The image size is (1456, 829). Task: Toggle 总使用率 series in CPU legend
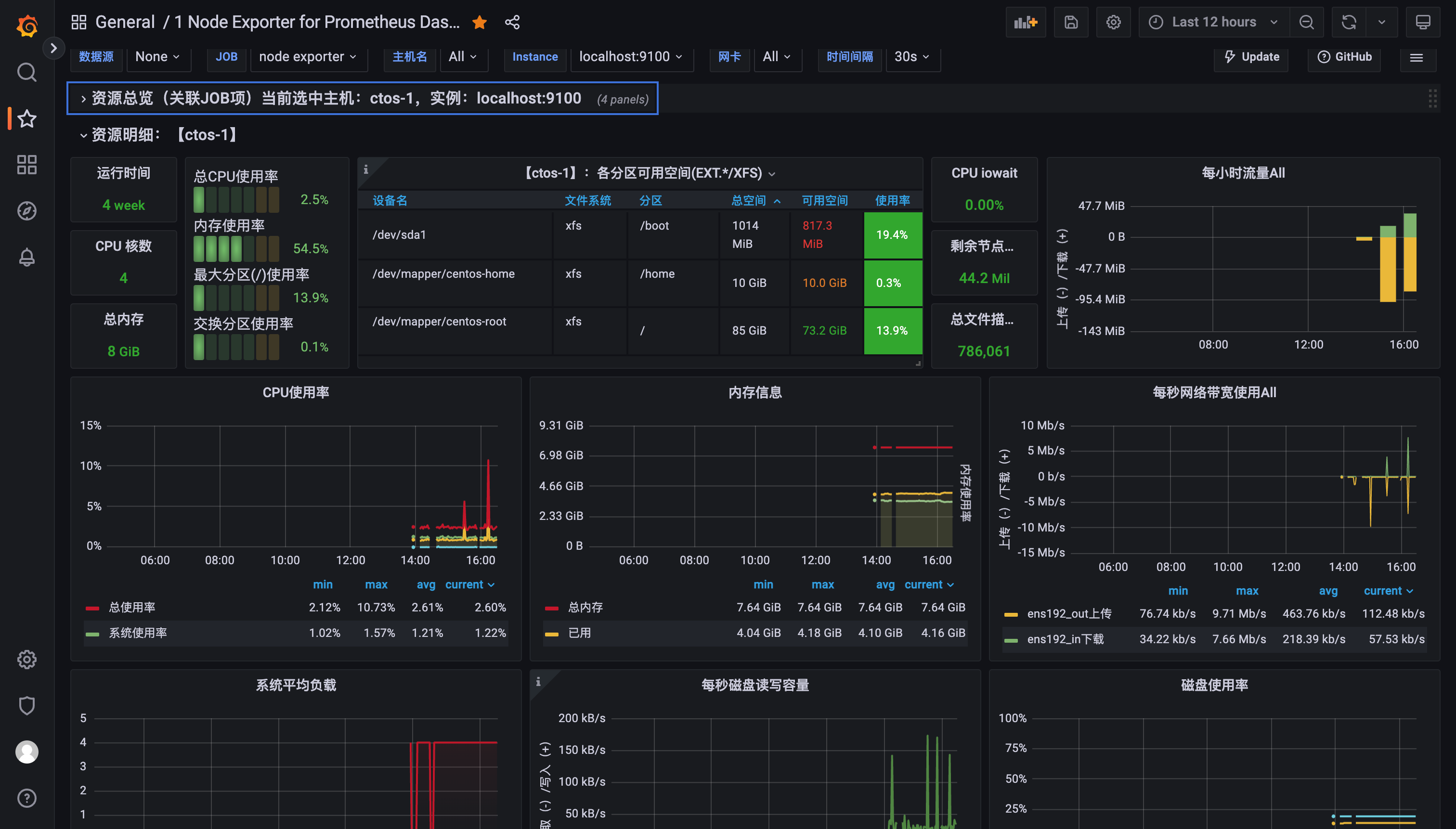tap(132, 608)
